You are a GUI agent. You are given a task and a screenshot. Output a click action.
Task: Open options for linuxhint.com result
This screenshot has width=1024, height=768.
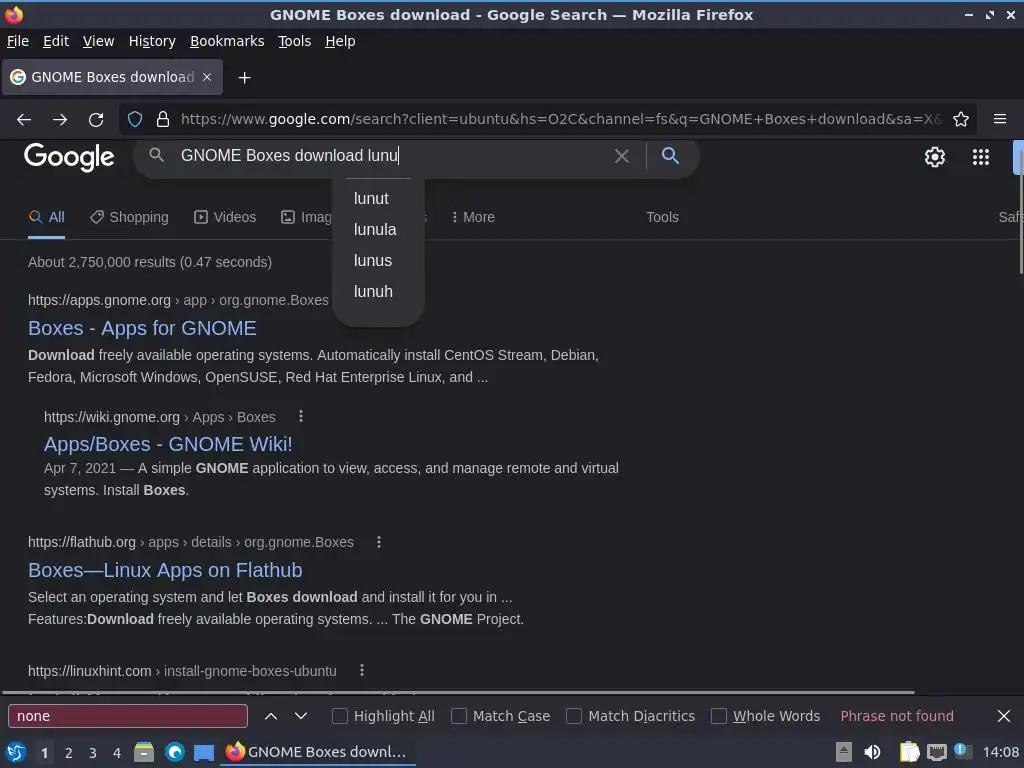click(x=362, y=670)
